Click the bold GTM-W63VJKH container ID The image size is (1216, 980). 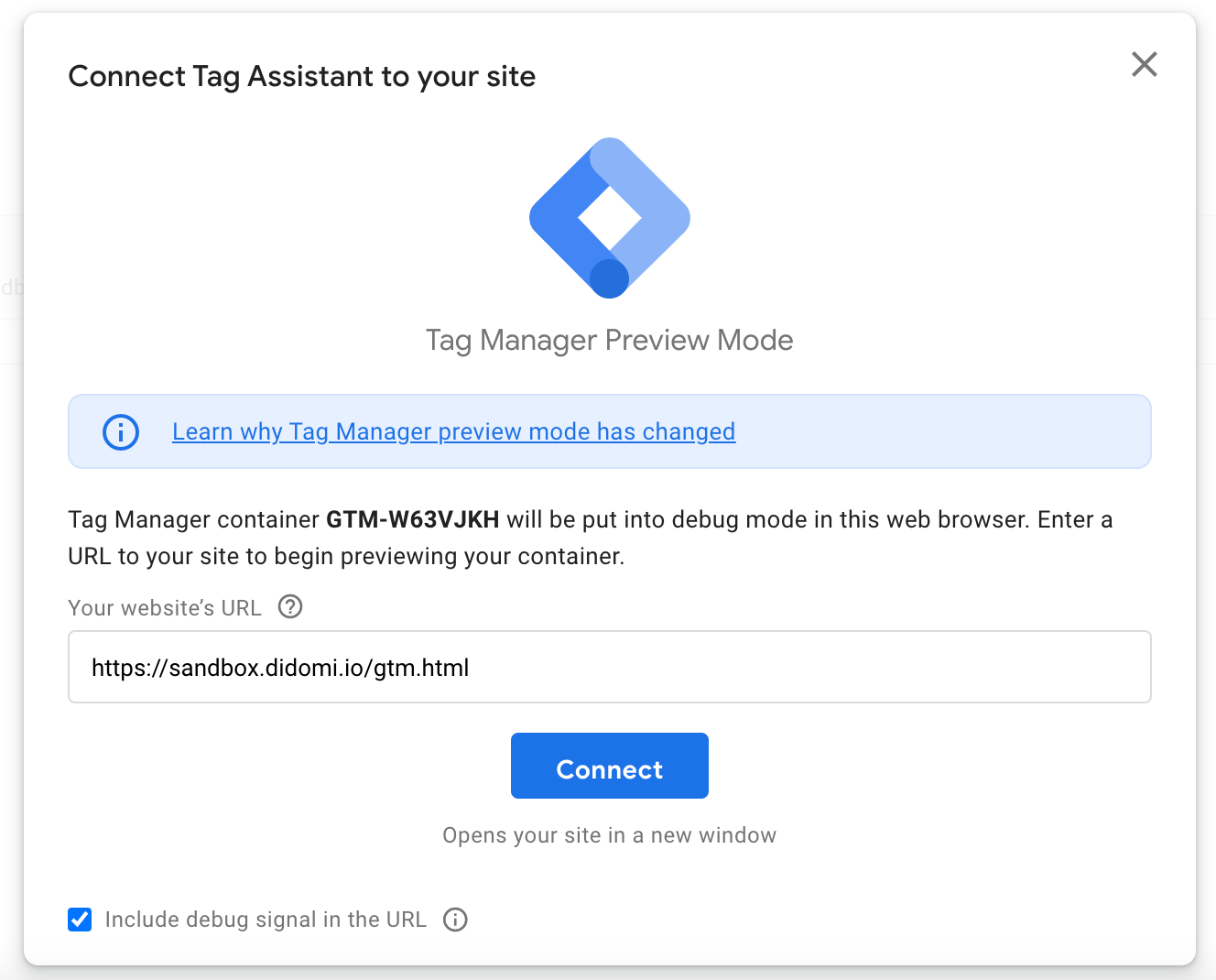pos(412,519)
